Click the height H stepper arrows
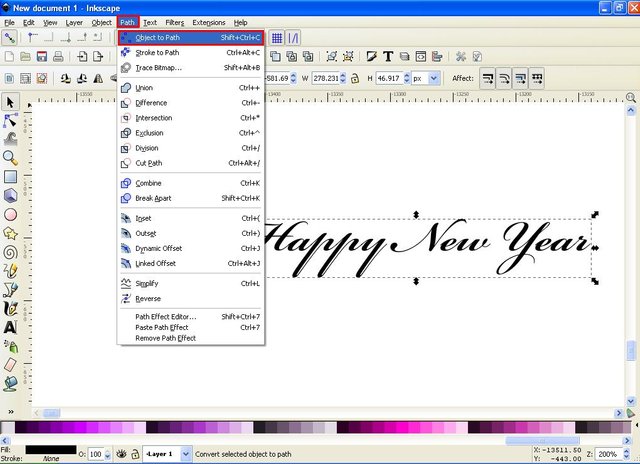The width and height of the screenshot is (640, 464). point(407,78)
